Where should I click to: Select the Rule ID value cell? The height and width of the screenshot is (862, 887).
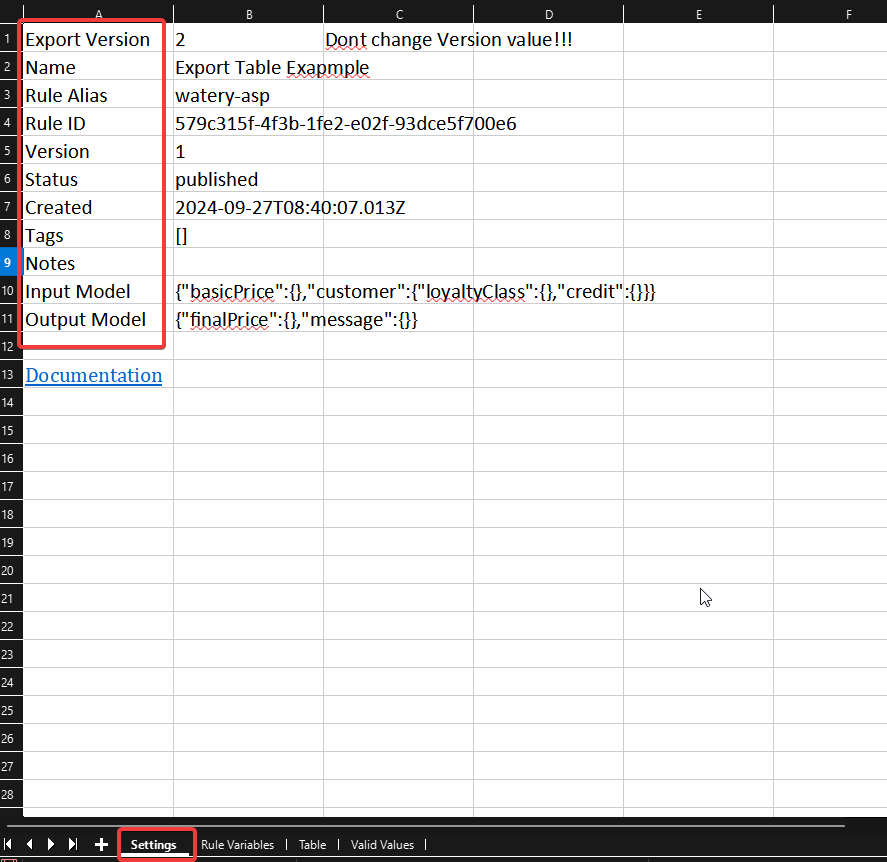(x=248, y=123)
